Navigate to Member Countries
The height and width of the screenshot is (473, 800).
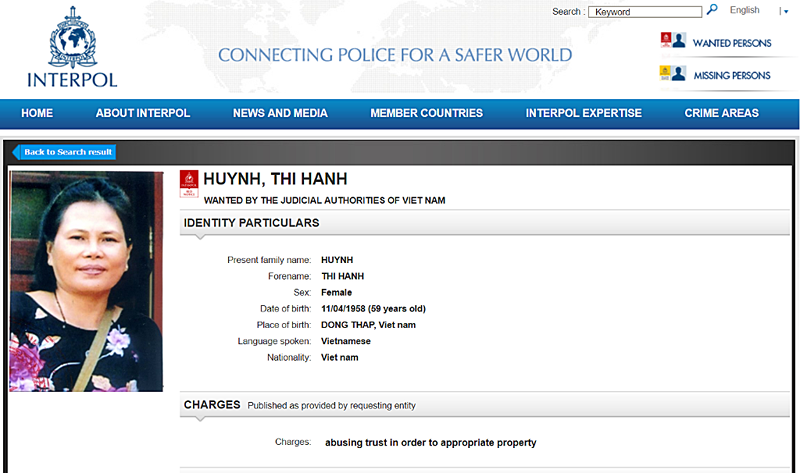pyautogui.click(x=426, y=114)
